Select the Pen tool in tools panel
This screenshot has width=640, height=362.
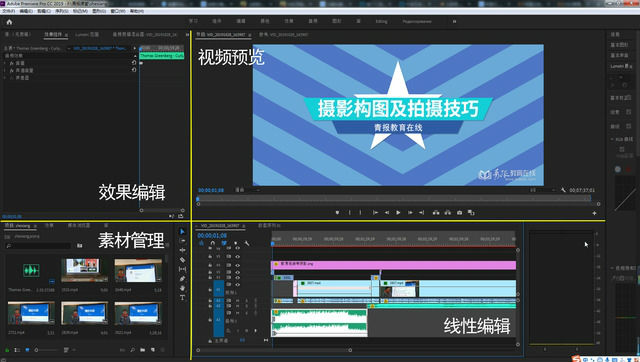(182, 278)
